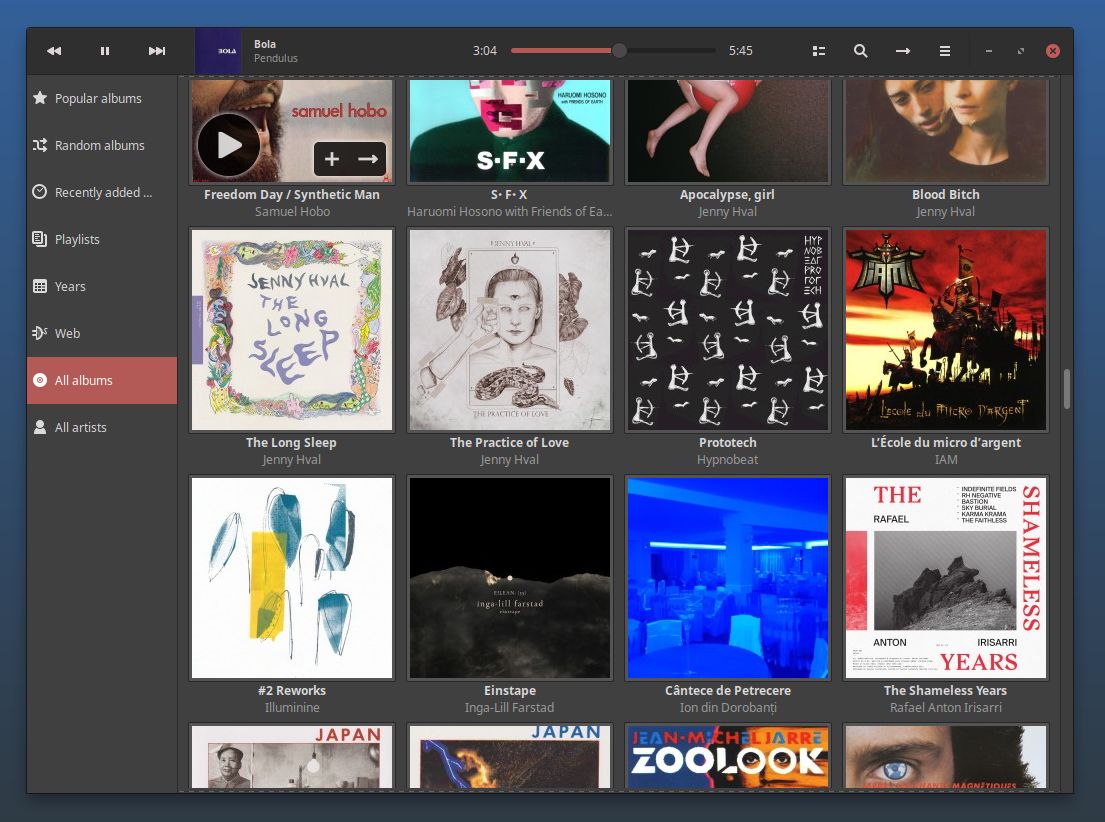Screen dimensions: 1105x822
Task: Show Recently added albums
Action: [x=102, y=192]
